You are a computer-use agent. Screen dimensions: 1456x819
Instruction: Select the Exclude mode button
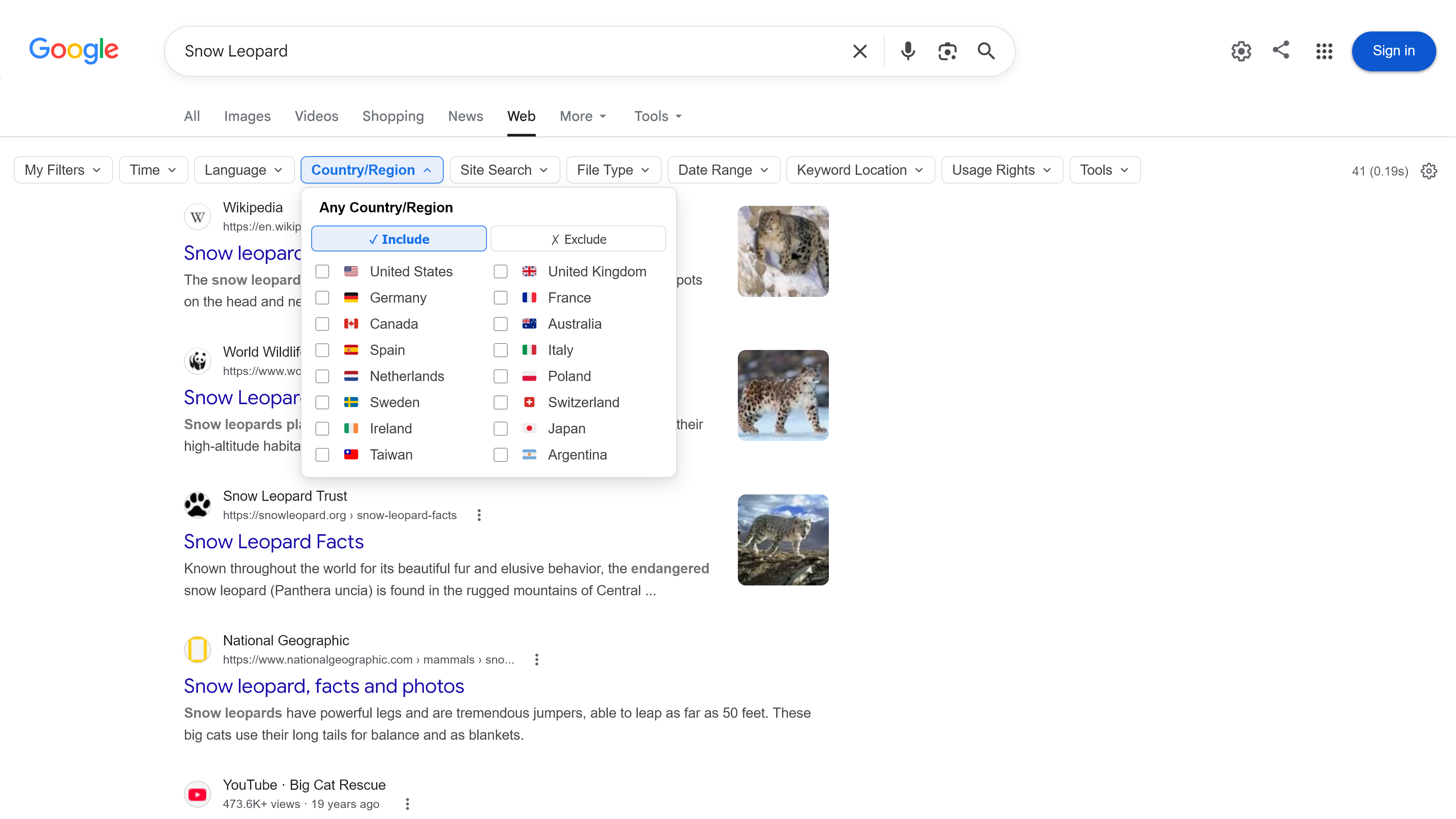(578, 239)
